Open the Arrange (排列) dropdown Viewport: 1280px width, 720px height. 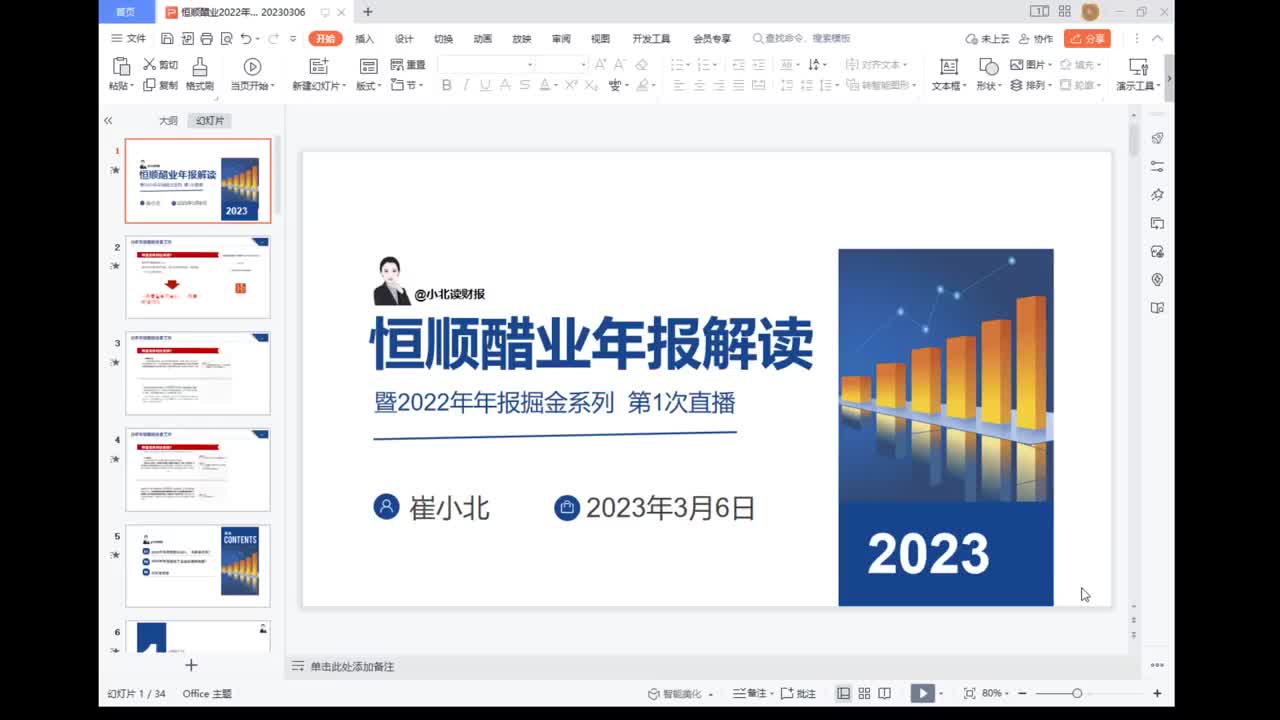(1031, 85)
